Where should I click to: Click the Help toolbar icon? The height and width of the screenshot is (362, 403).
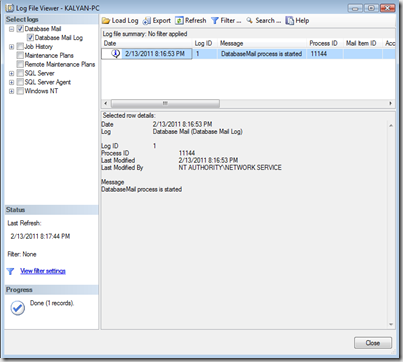pos(289,21)
